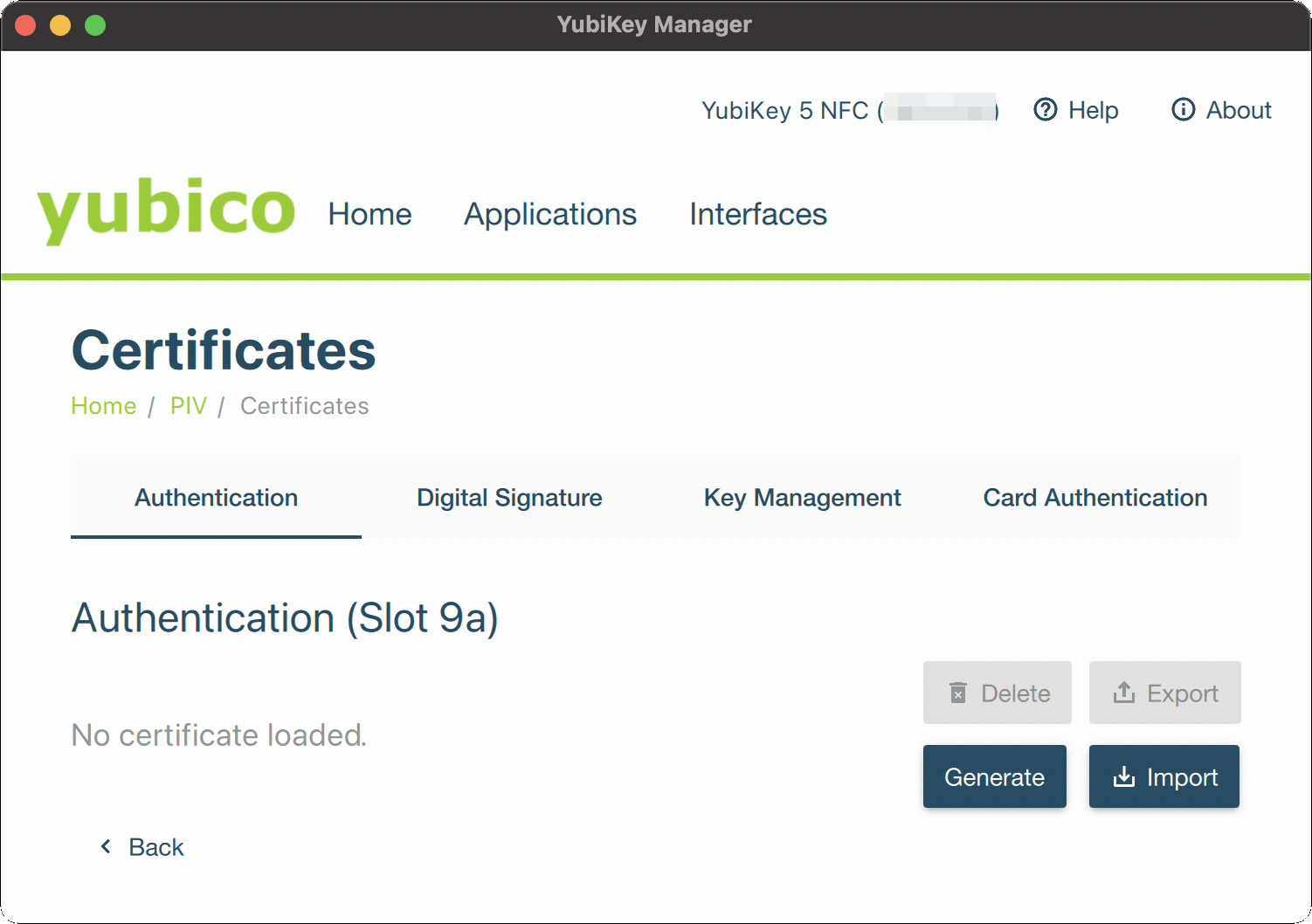Click the yubico logo
Viewport: 1312px width, 924px height.
[166, 210]
